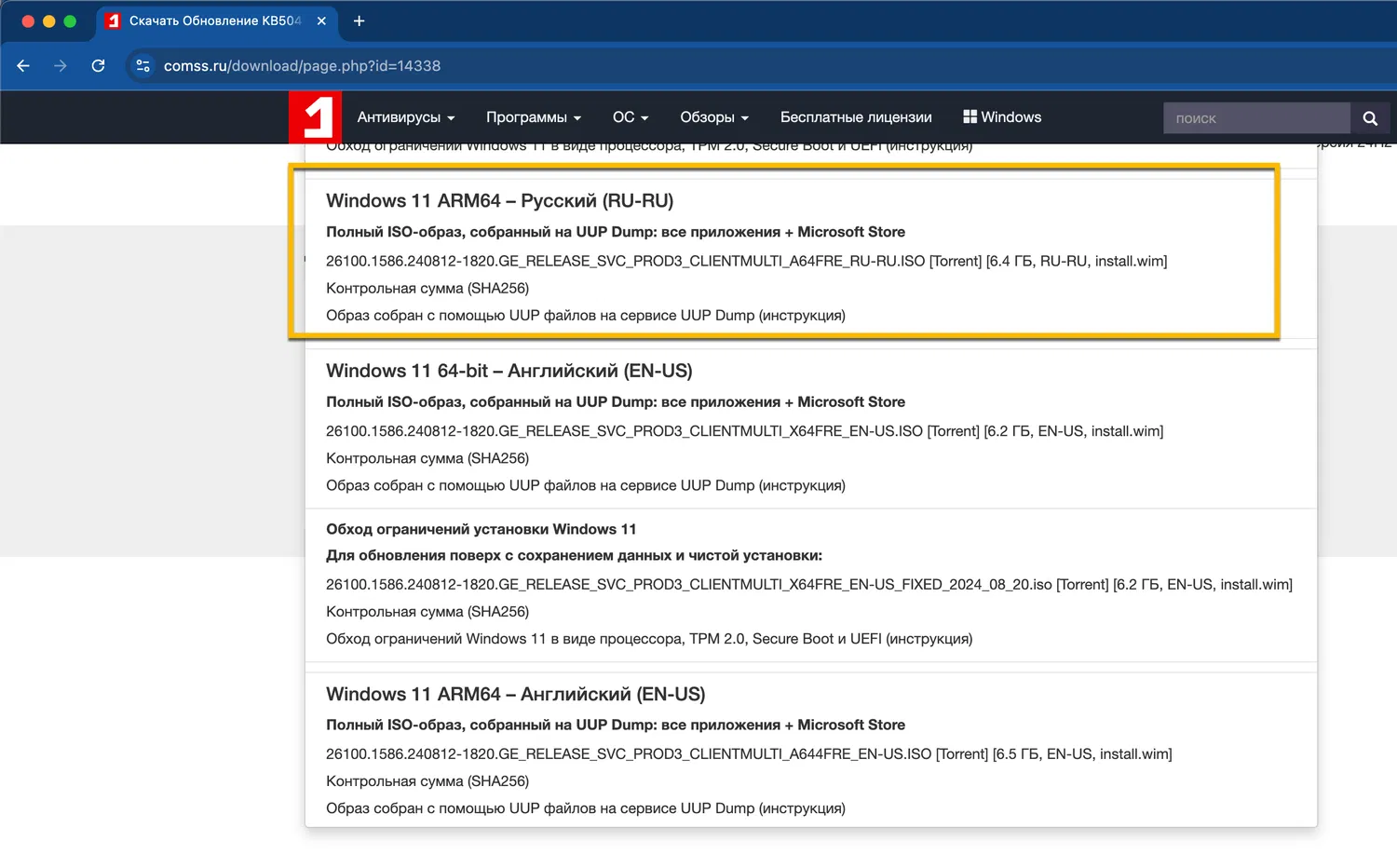The width and height of the screenshot is (1397, 868).
Task: Click heading "Обход ограничений установки Windows 11"
Action: tap(481, 529)
